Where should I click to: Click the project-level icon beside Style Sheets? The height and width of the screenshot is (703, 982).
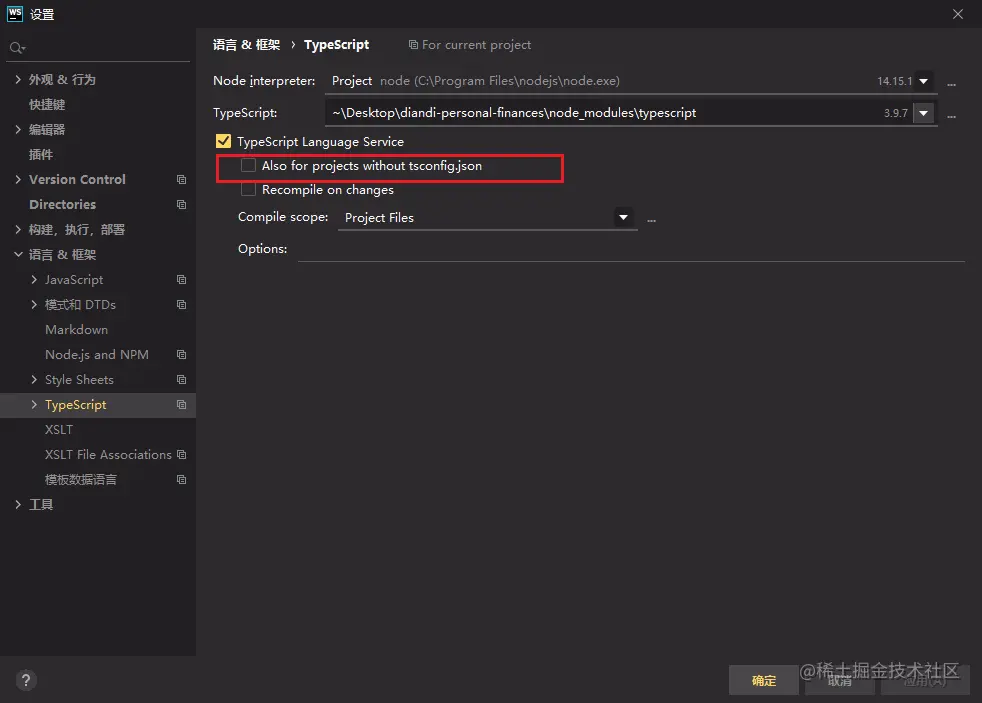[x=182, y=380]
